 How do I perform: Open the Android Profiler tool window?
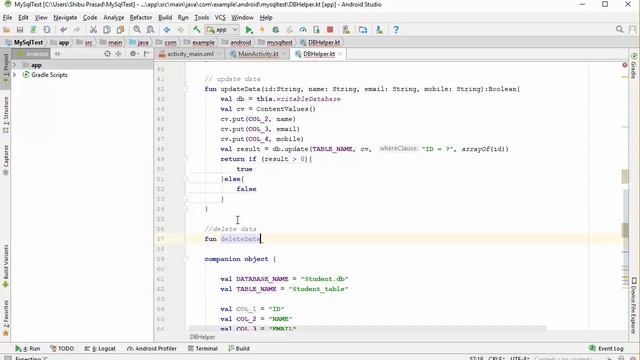point(151,349)
